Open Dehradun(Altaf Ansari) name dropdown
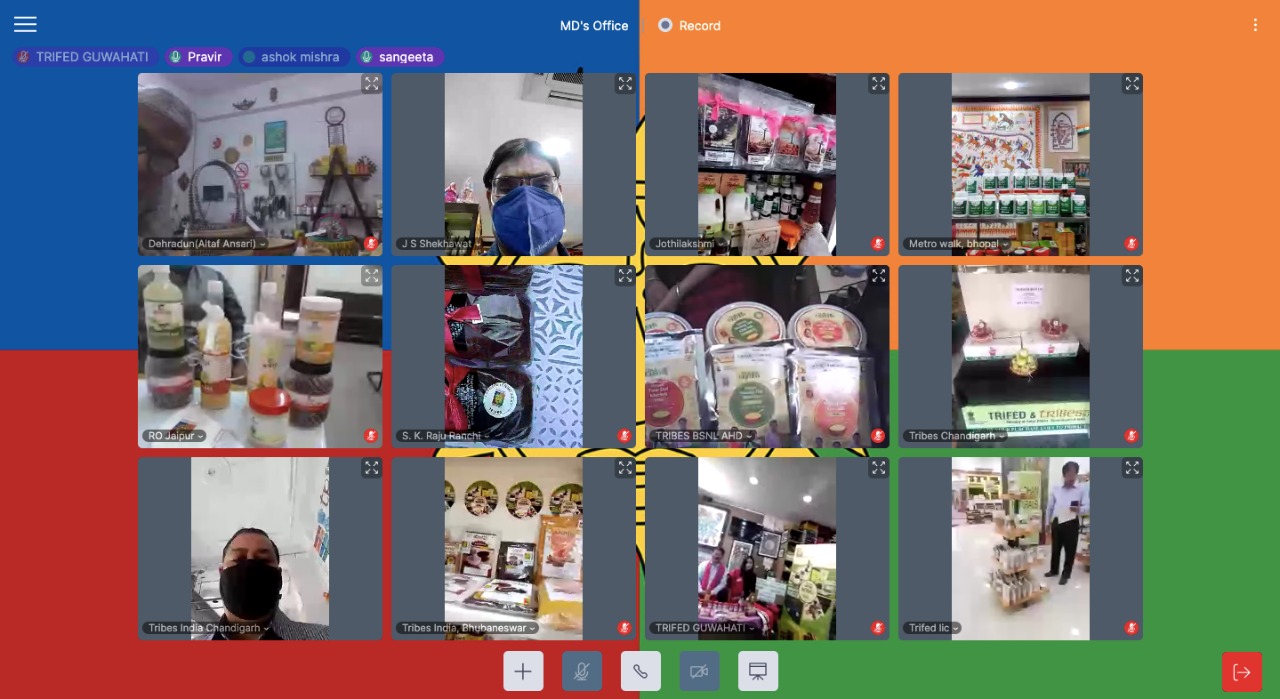This screenshot has height=699, width=1280. 205,244
